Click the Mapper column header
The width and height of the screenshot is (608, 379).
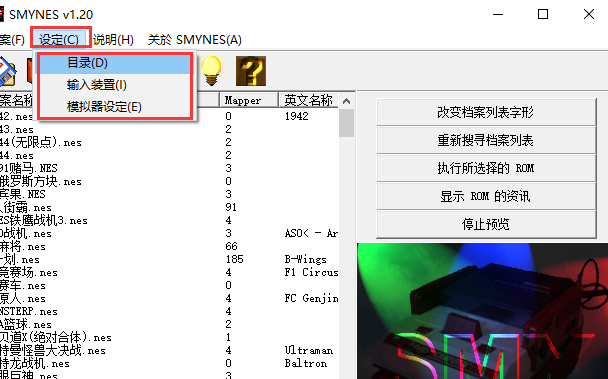249,100
